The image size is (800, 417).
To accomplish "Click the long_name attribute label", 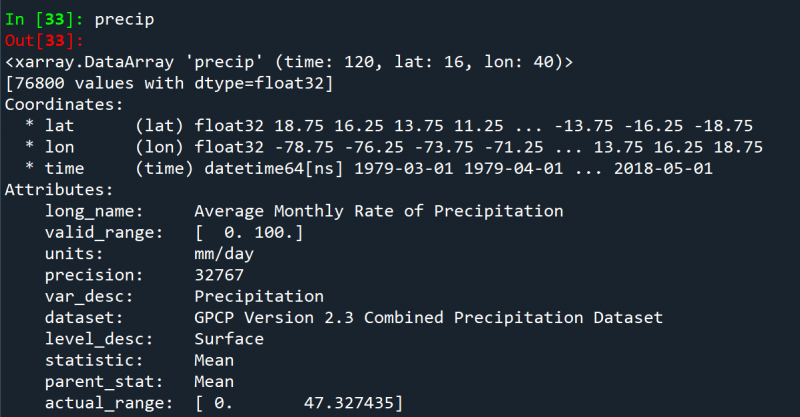I will 93,211.
